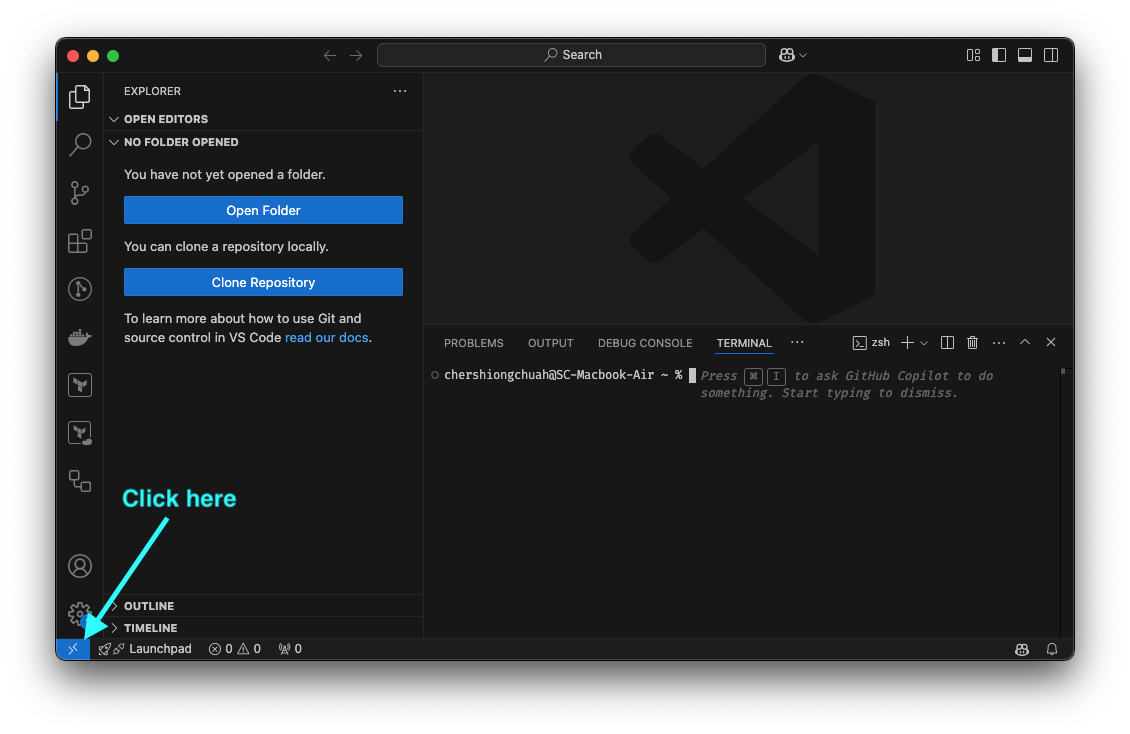
Task: Split the terminal
Action: click(947, 343)
